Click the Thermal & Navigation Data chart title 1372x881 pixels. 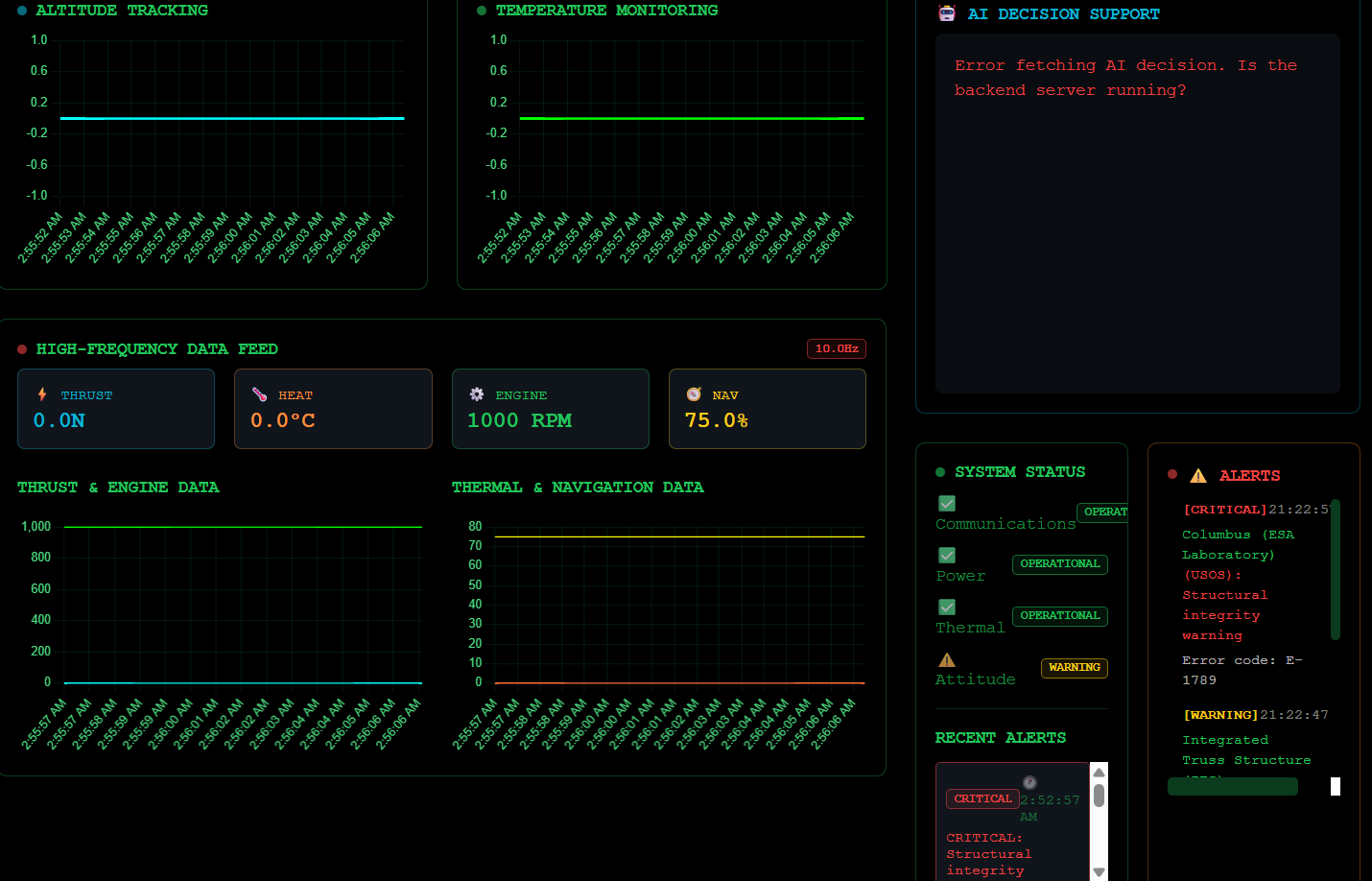578,488
